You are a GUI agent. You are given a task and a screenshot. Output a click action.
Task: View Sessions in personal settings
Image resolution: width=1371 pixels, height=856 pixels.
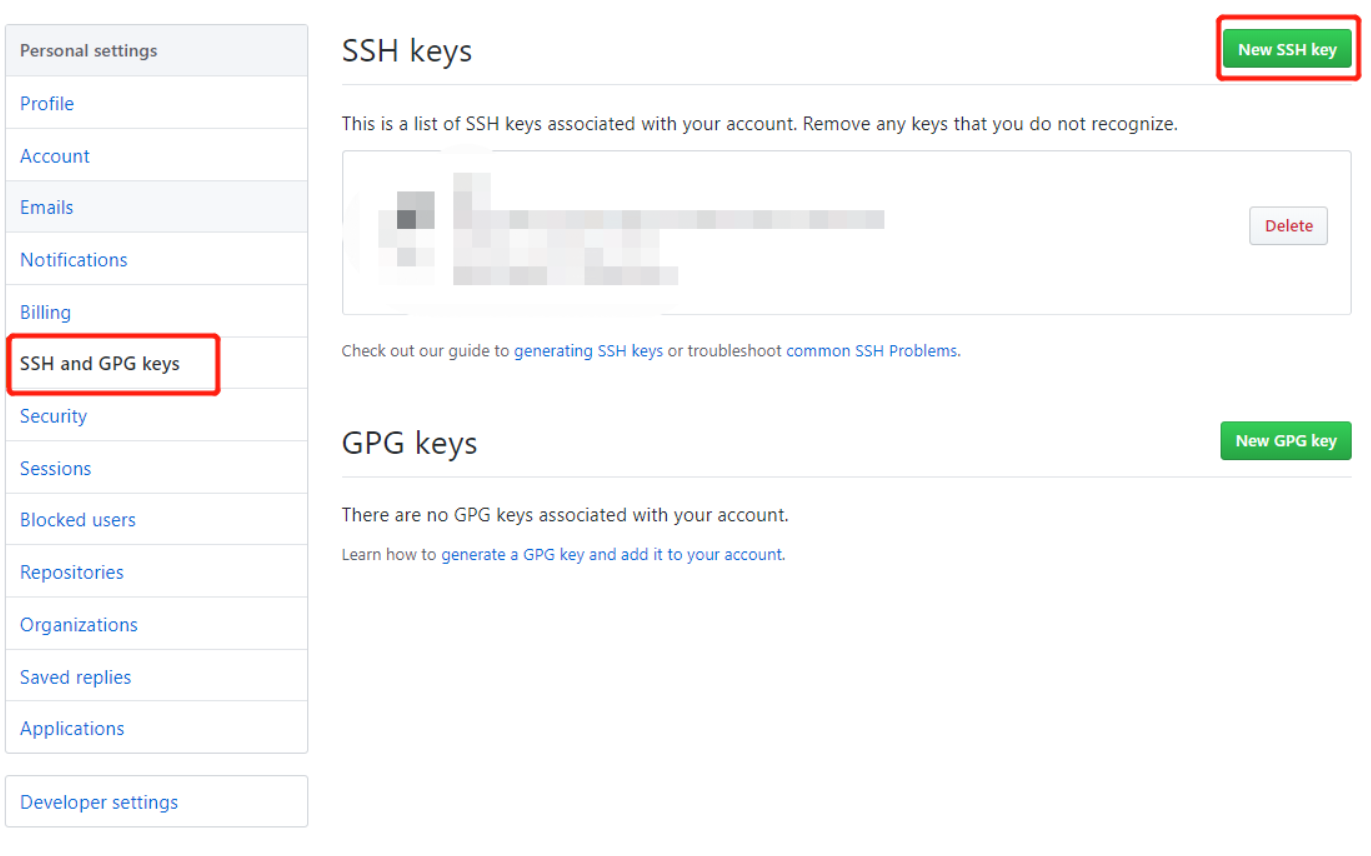pos(156,468)
